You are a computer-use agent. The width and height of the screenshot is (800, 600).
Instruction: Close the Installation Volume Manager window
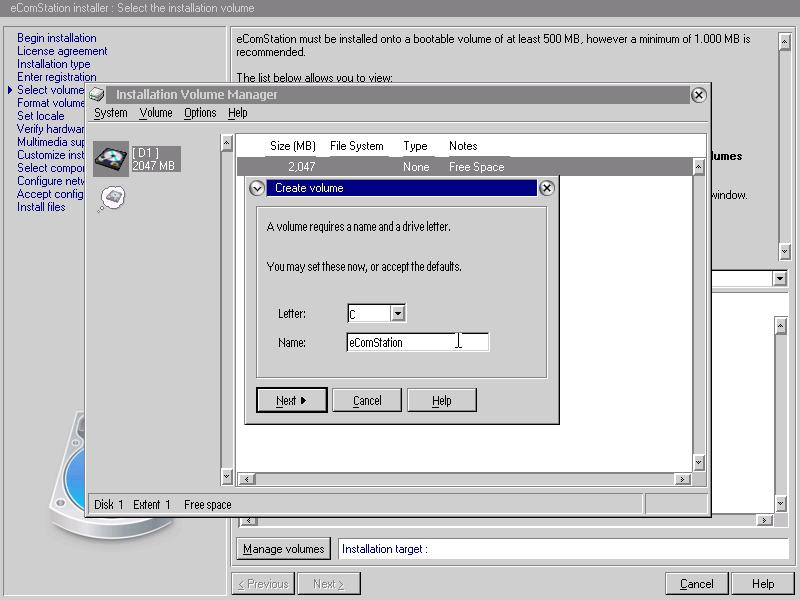click(x=698, y=95)
